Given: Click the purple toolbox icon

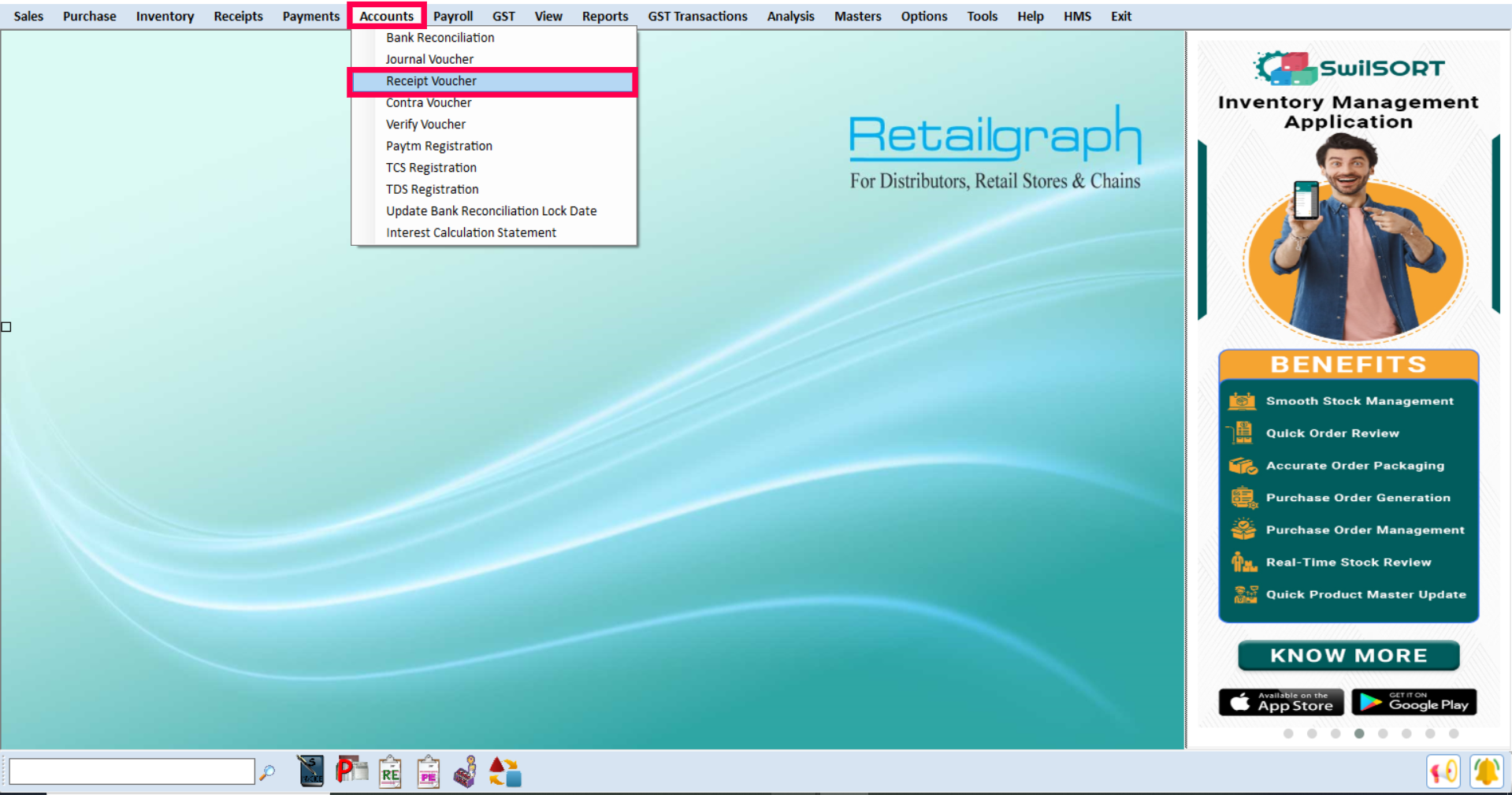Looking at the screenshot, I should point(466,772).
